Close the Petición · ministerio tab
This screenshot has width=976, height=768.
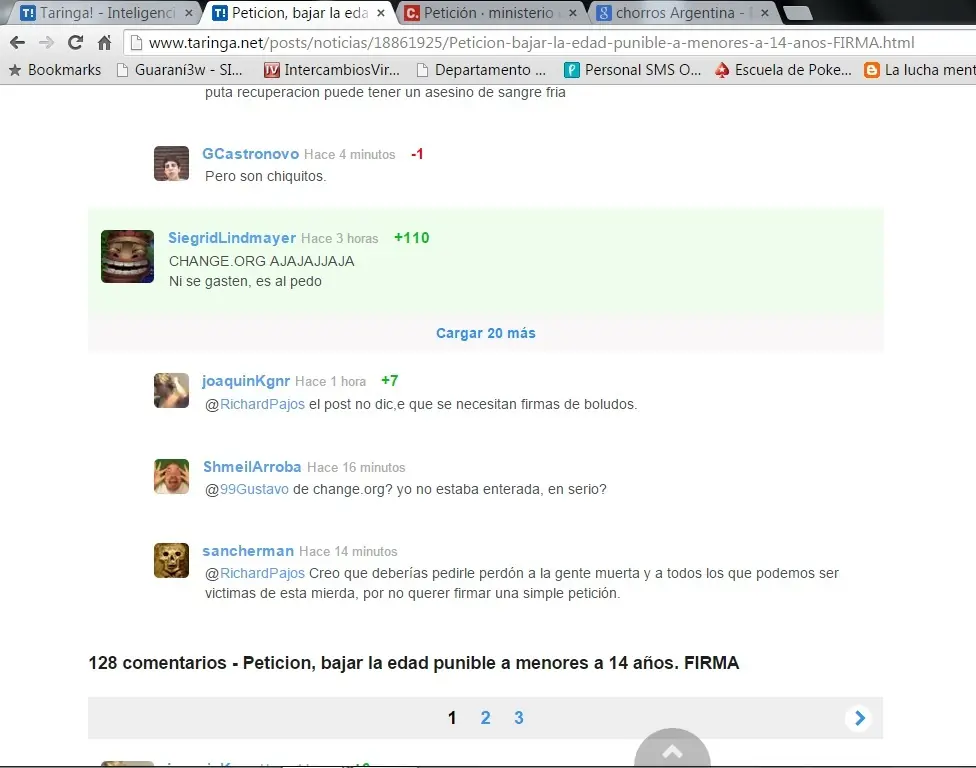point(573,13)
